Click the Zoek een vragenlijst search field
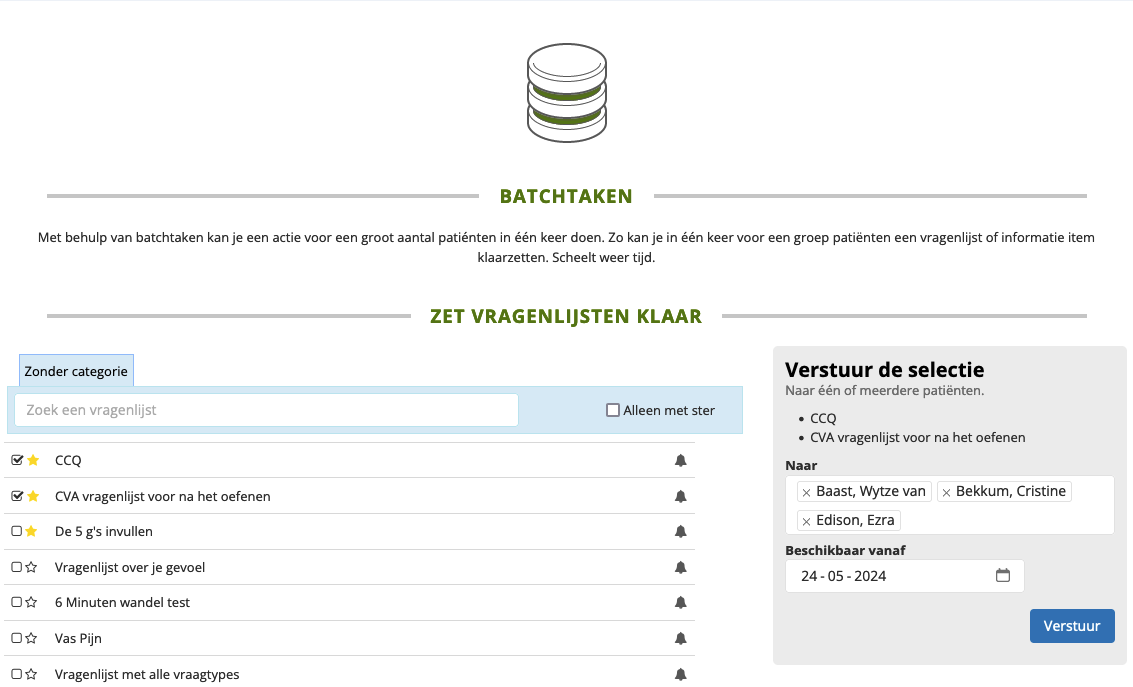 (266, 410)
